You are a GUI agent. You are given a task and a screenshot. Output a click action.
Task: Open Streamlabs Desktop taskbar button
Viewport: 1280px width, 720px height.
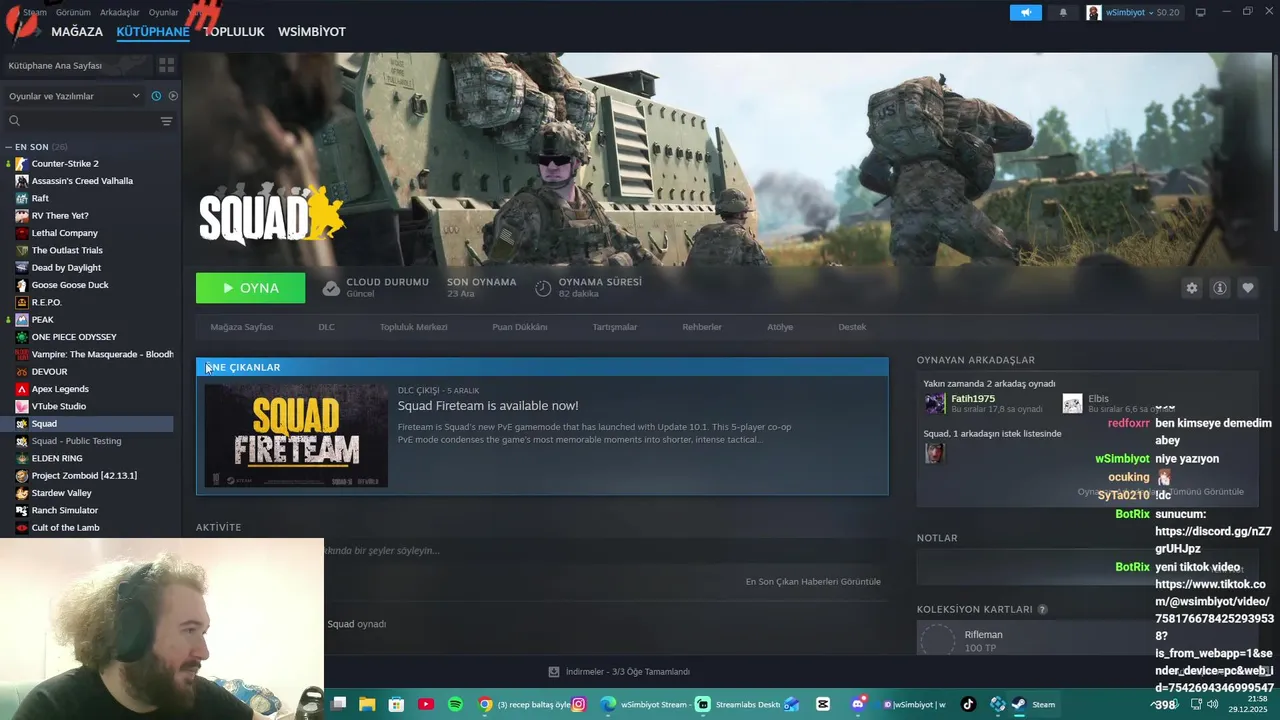739,704
